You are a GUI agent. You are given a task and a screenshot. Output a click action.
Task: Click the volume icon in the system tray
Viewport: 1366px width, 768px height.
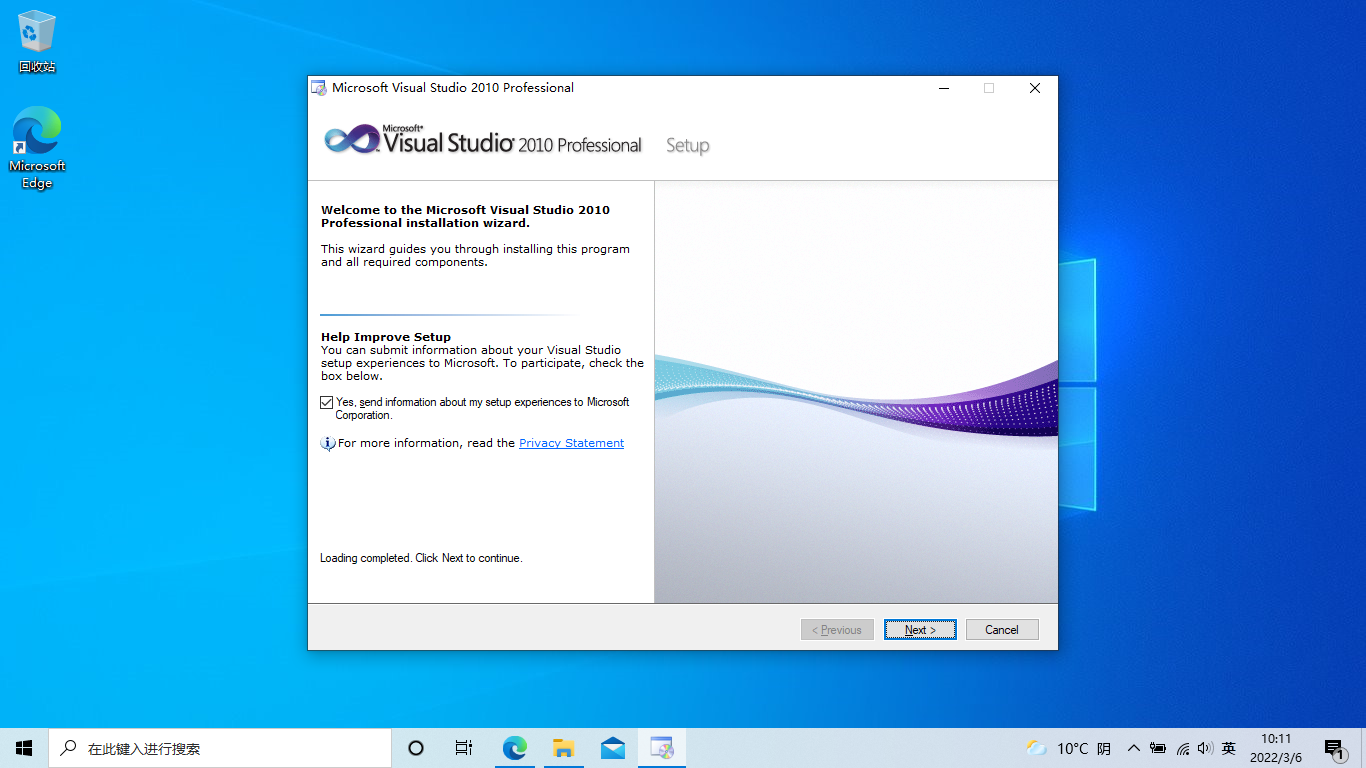click(x=1204, y=747)
